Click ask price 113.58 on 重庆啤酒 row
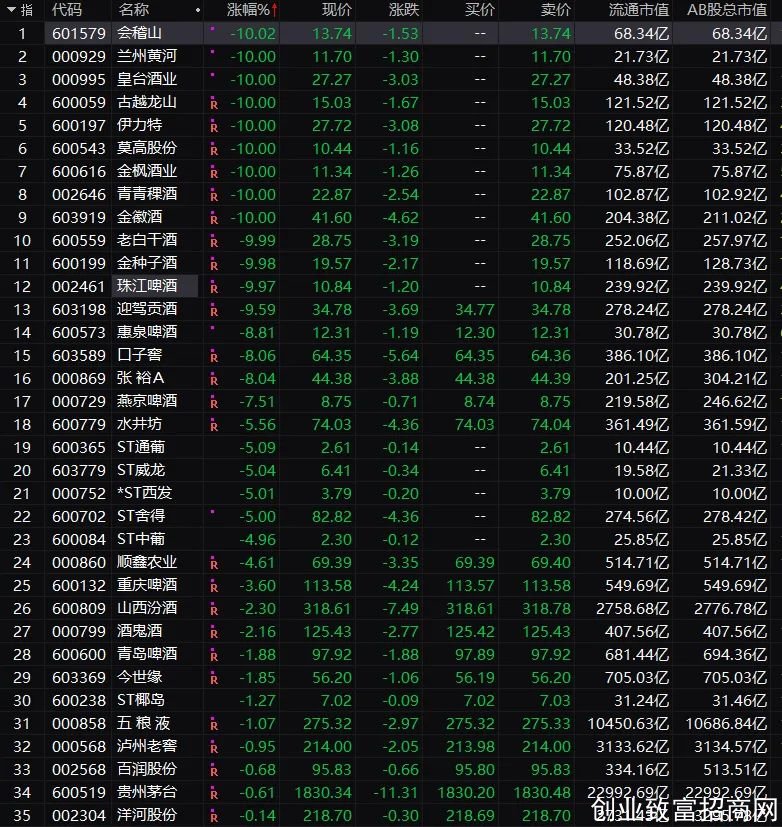 click(x=546, y=585)
